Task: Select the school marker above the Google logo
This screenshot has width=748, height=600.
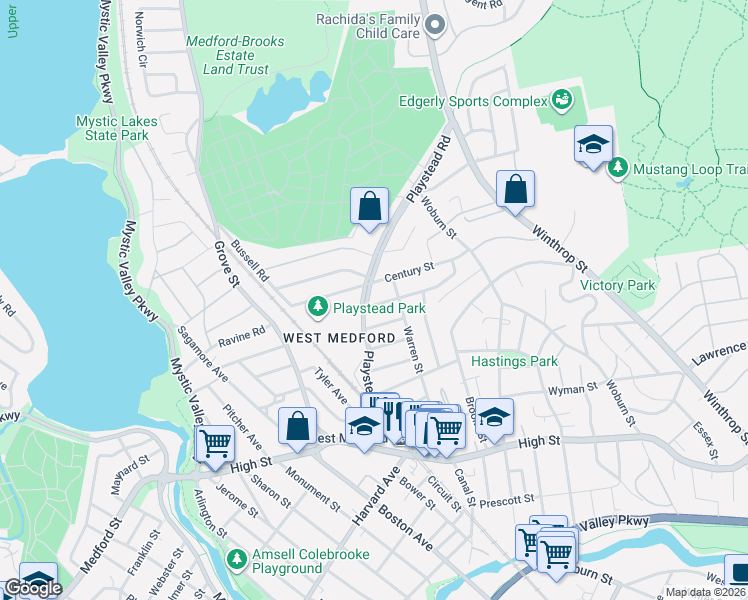Action: point(39,579)
